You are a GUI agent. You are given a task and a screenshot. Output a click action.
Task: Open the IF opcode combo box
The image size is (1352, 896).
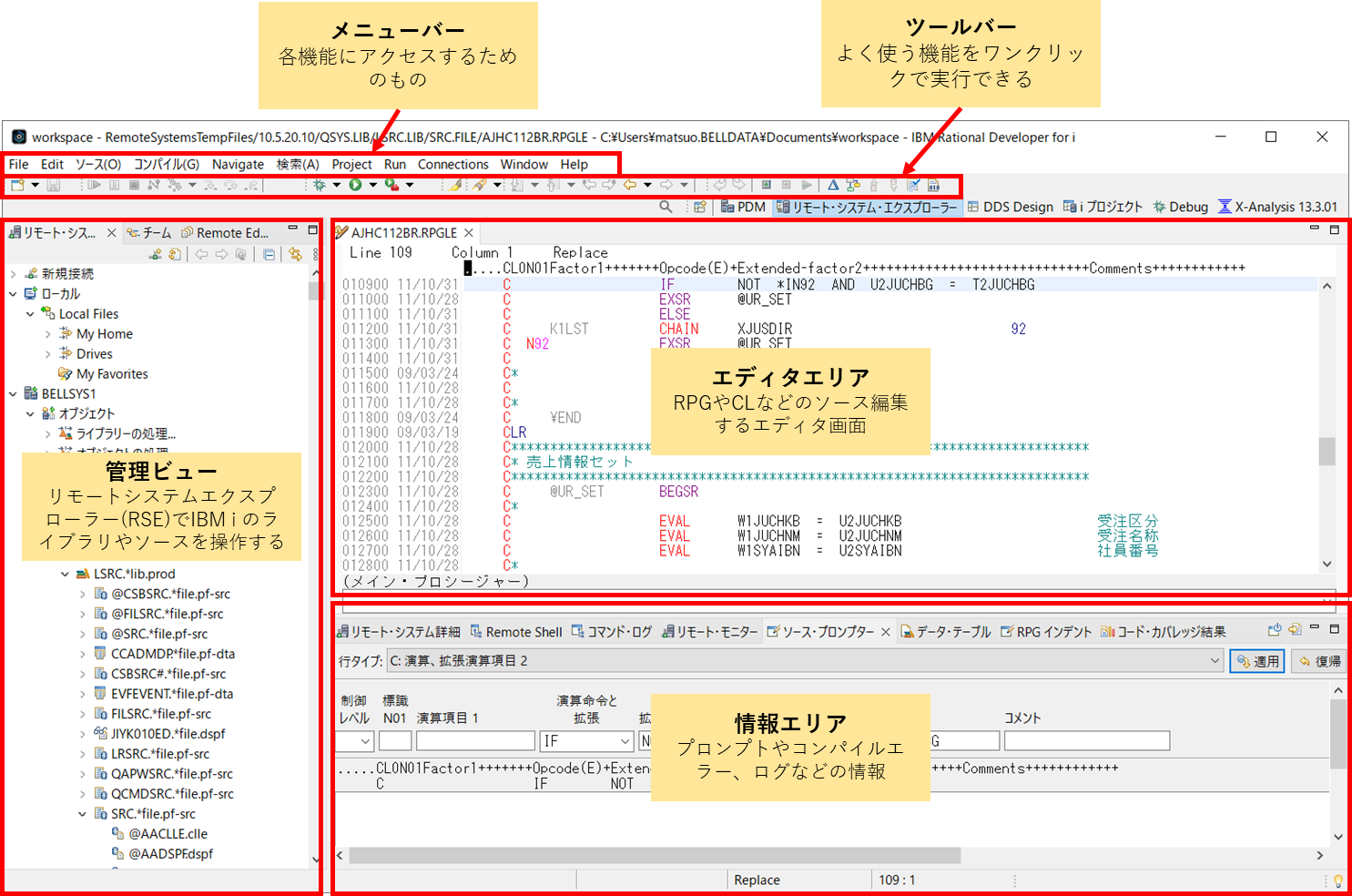pos(586,741)
